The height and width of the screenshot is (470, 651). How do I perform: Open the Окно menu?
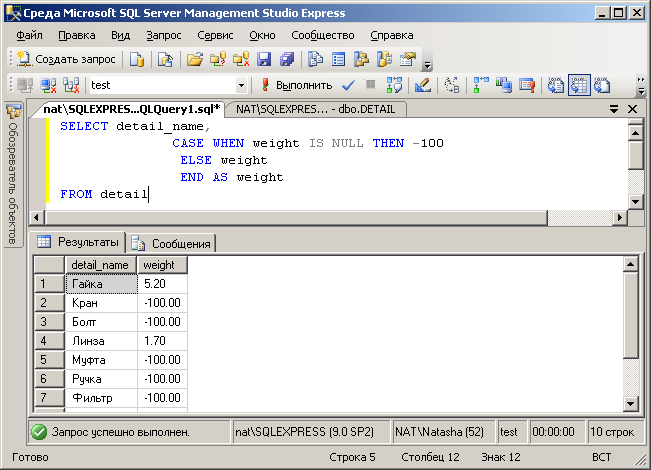click(x=262, y=35)
